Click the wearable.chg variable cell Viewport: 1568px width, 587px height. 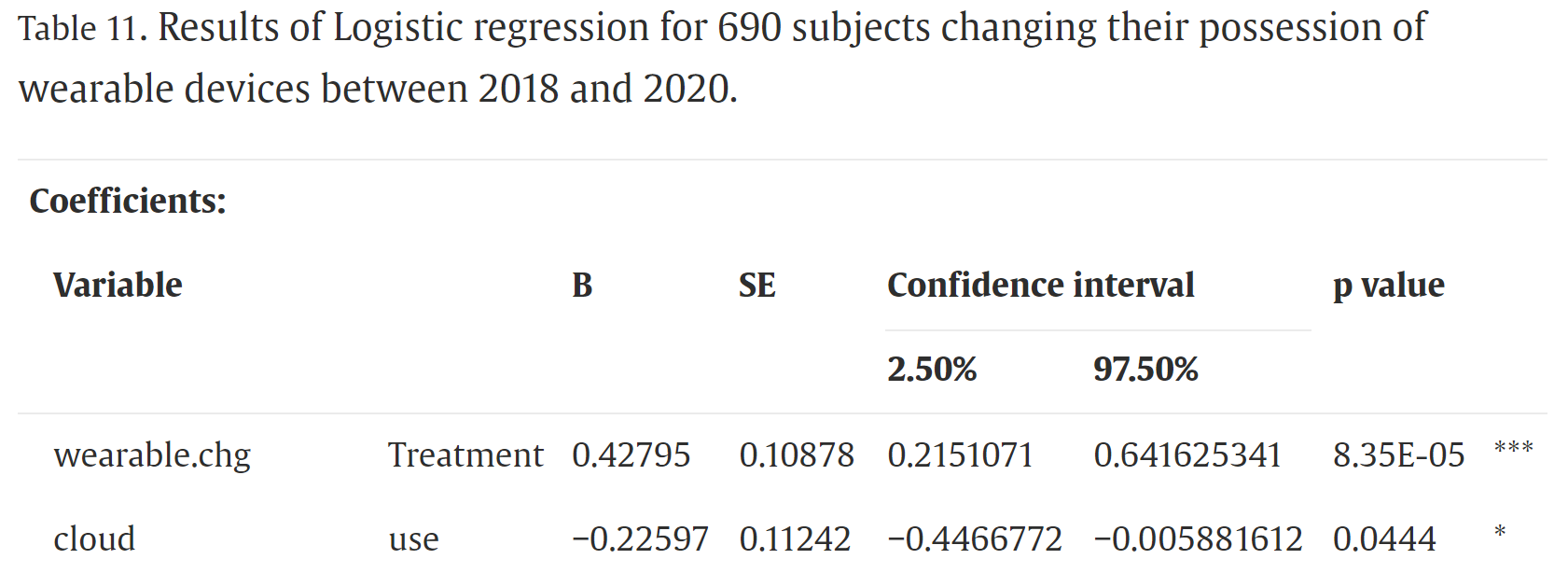tap(152, 454)
